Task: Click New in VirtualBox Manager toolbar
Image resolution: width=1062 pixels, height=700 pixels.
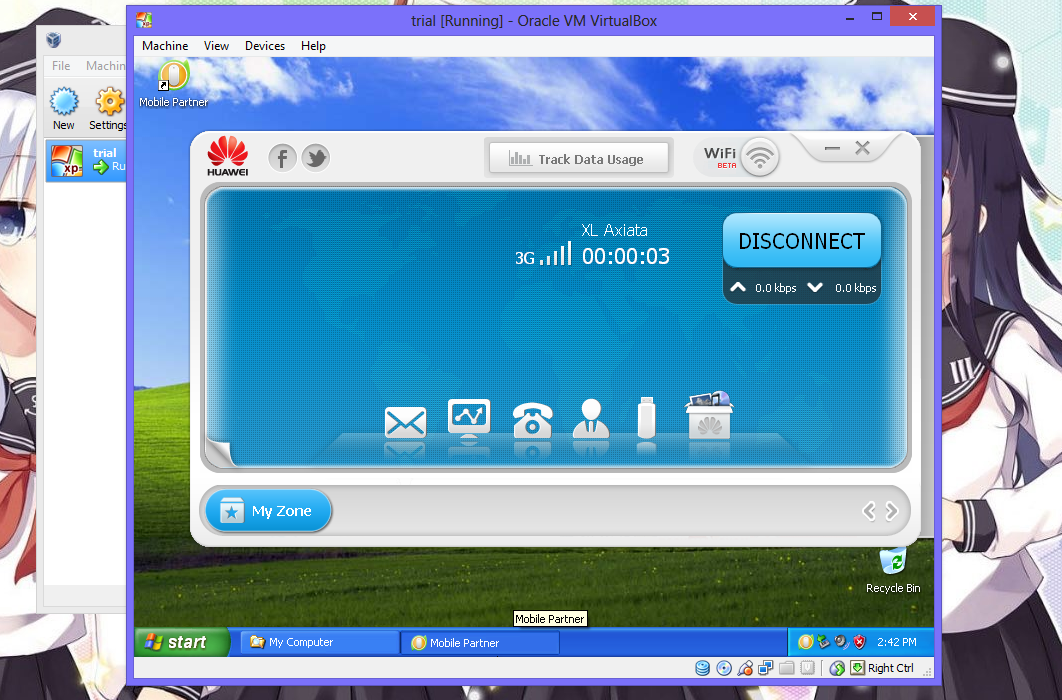Action: point(64,108)
